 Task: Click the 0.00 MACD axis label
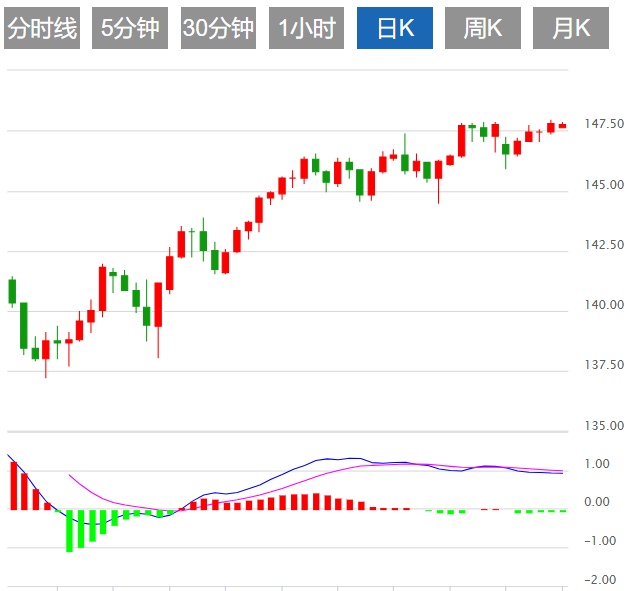coord(597,502)
